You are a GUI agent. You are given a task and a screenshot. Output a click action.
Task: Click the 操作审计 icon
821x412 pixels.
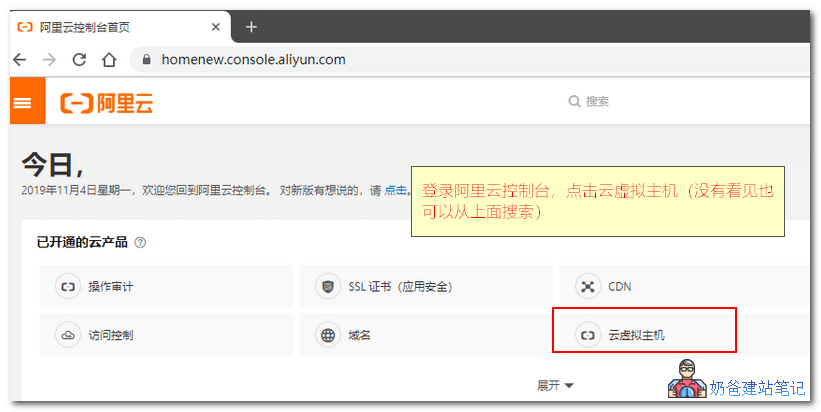coord(68,286)
